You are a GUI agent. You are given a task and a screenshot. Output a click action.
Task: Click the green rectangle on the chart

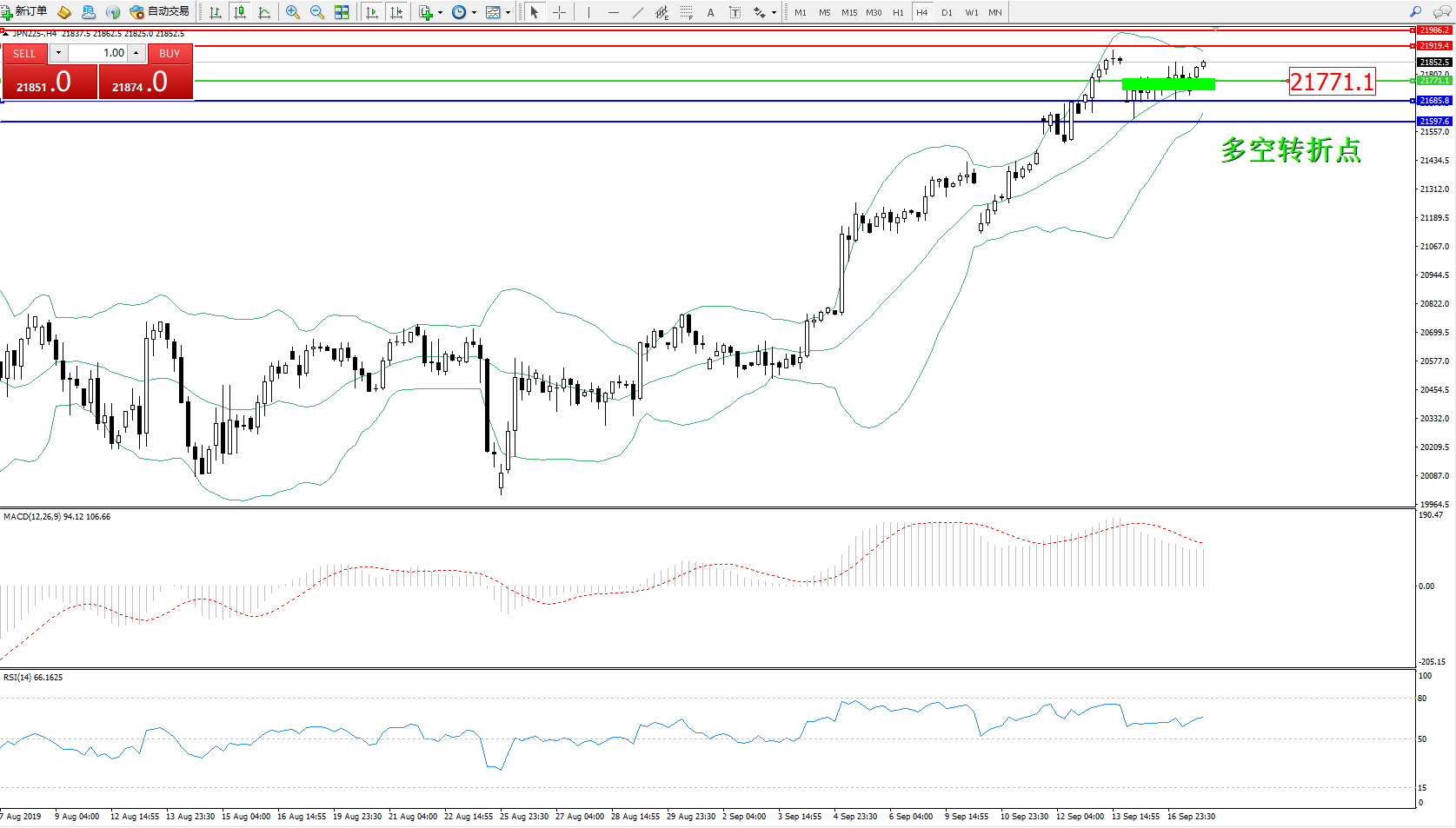[1167, 84]
